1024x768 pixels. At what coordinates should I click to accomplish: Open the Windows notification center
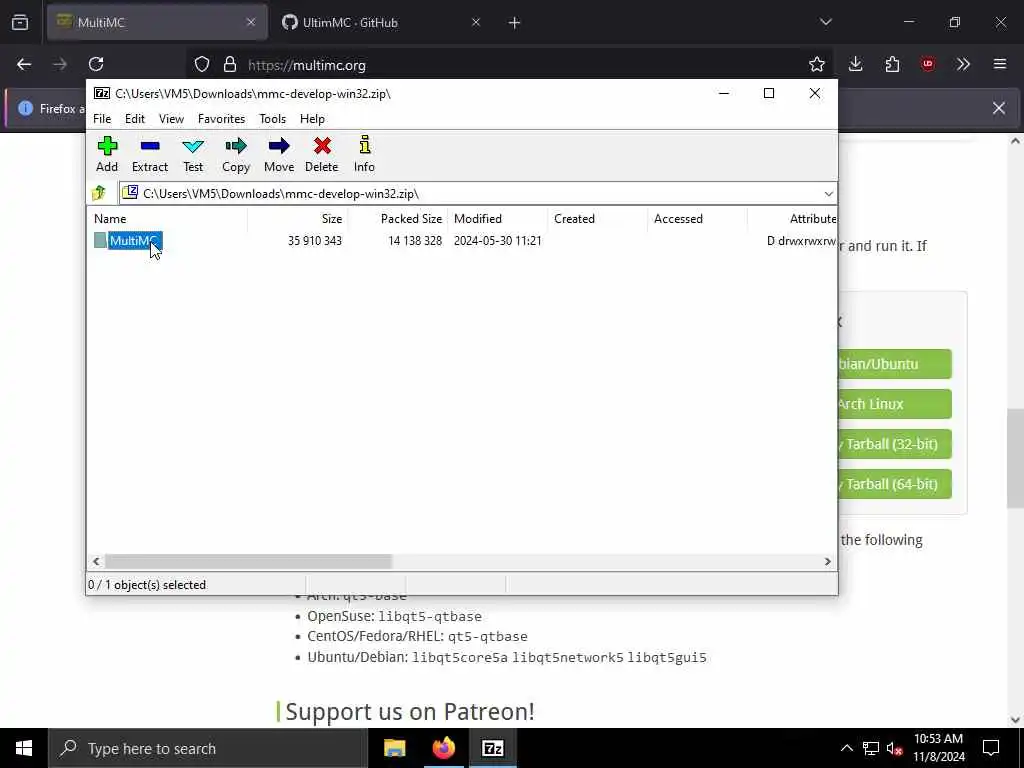coord(991,748)
